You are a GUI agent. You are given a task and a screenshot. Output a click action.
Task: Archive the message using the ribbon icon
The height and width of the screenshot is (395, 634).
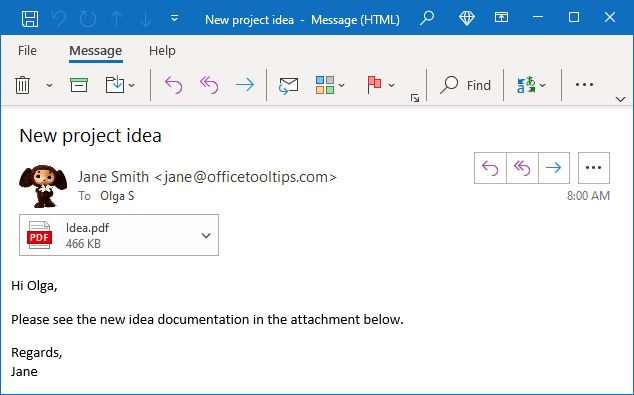tap(79, 85)
